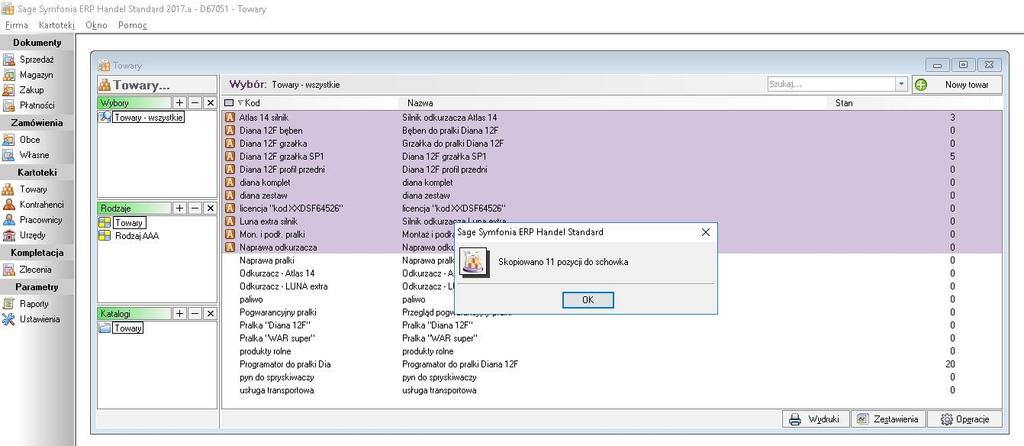Select Rodzaj AAA in Rodzaje list
The image size is (1024, 446).
136,236
